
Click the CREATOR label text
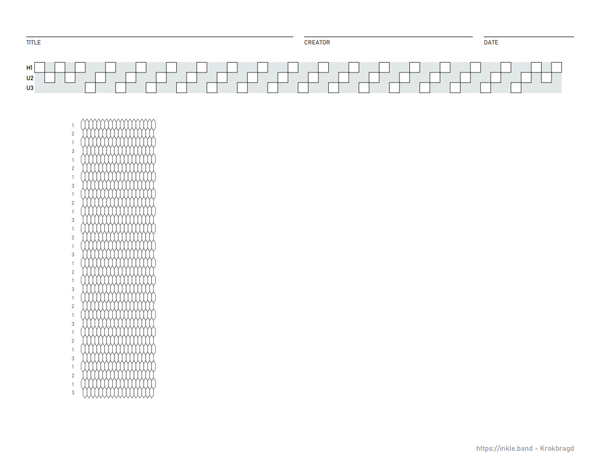click(317, 42)
